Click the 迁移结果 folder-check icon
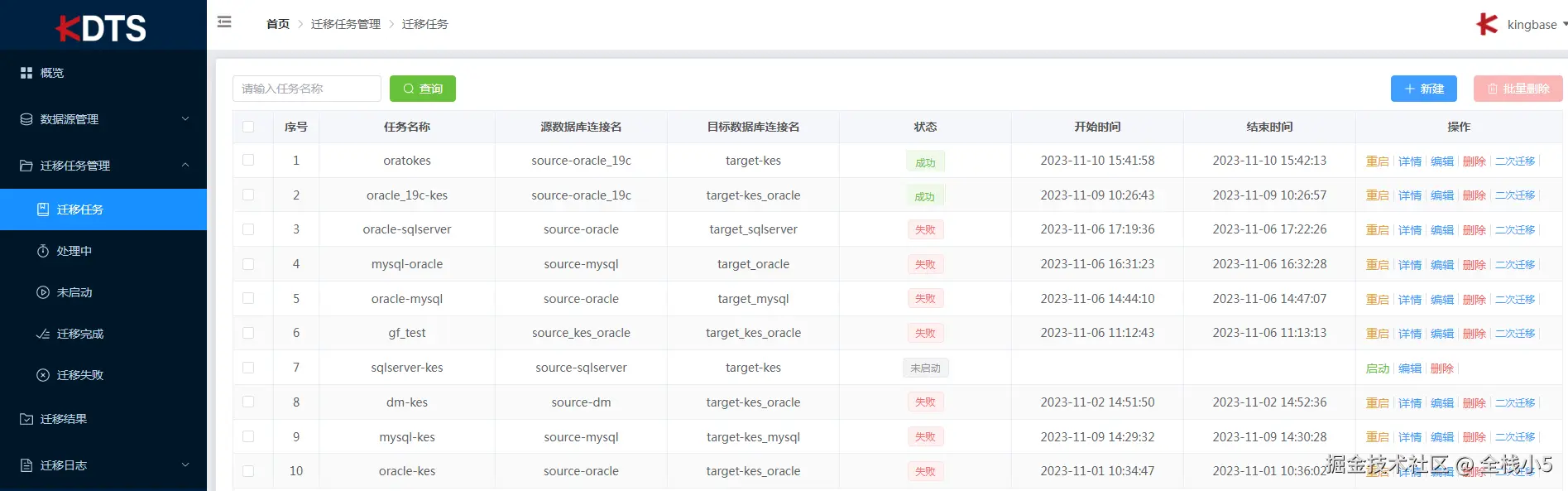The width and height of the screenshot is (1568, 491). click(x=26, y=419)
